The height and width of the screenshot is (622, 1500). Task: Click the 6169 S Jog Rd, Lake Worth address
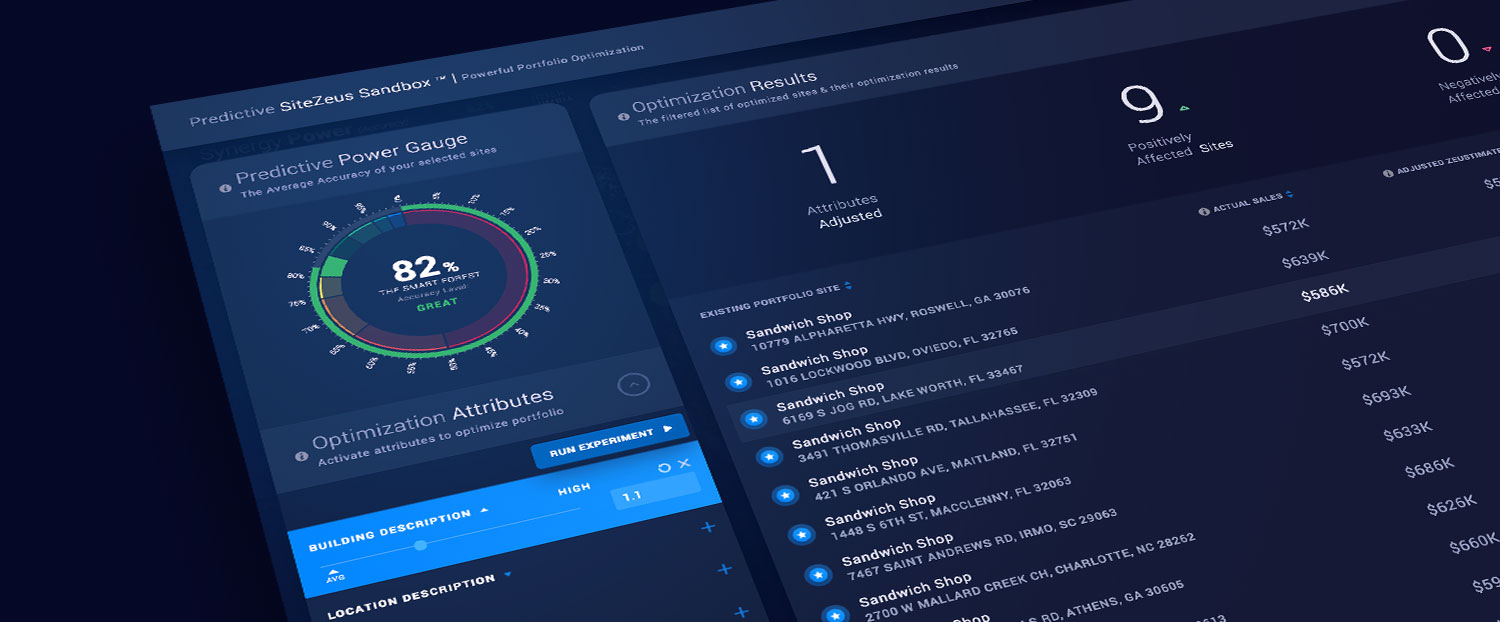[x=901, y=397]
